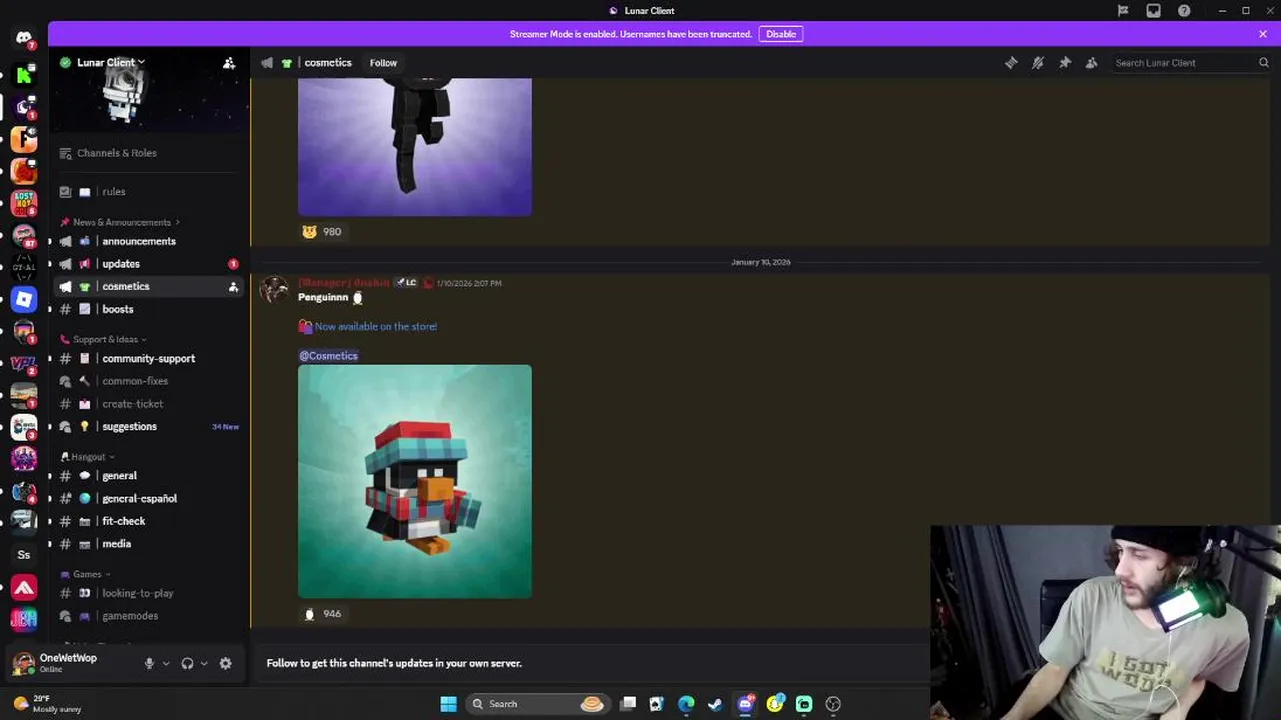Deafen with headphones icon in user panel

[x=187, y=663]
